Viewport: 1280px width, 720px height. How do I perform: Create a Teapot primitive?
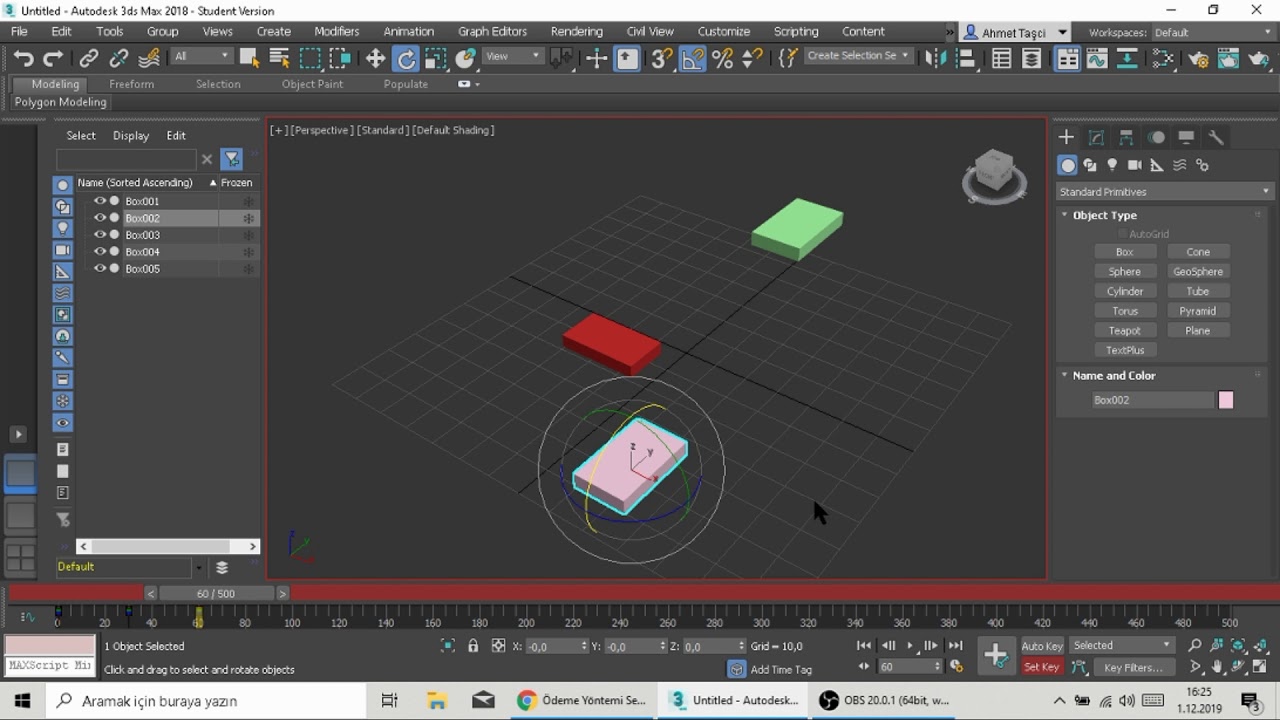[1125, 331]
